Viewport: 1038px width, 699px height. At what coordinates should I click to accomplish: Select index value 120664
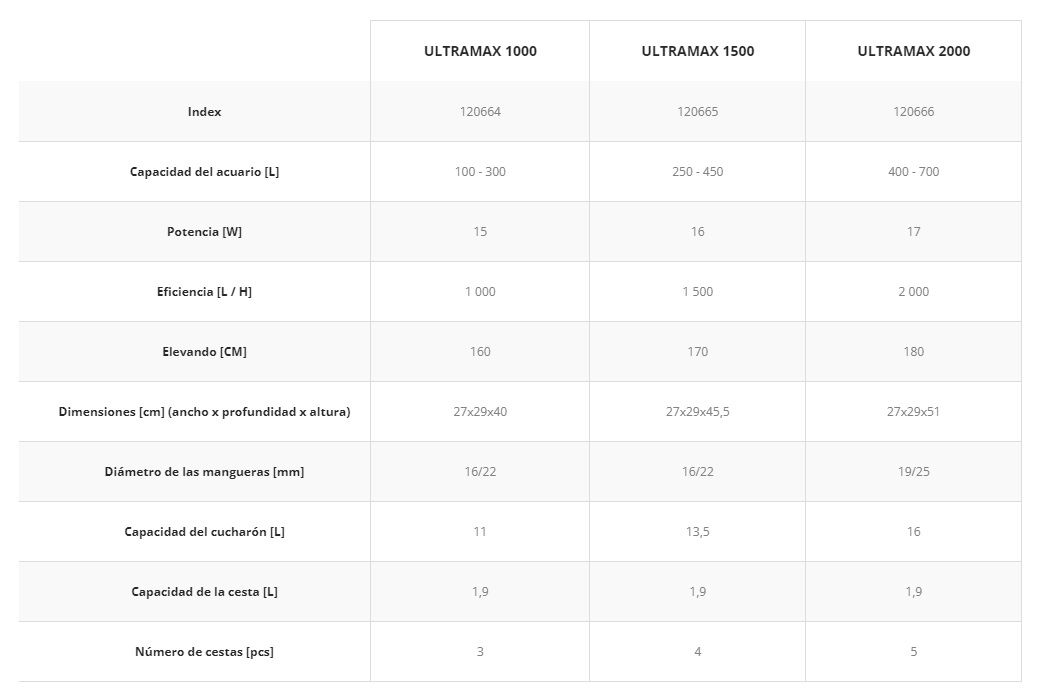click(x=480, y=112)
